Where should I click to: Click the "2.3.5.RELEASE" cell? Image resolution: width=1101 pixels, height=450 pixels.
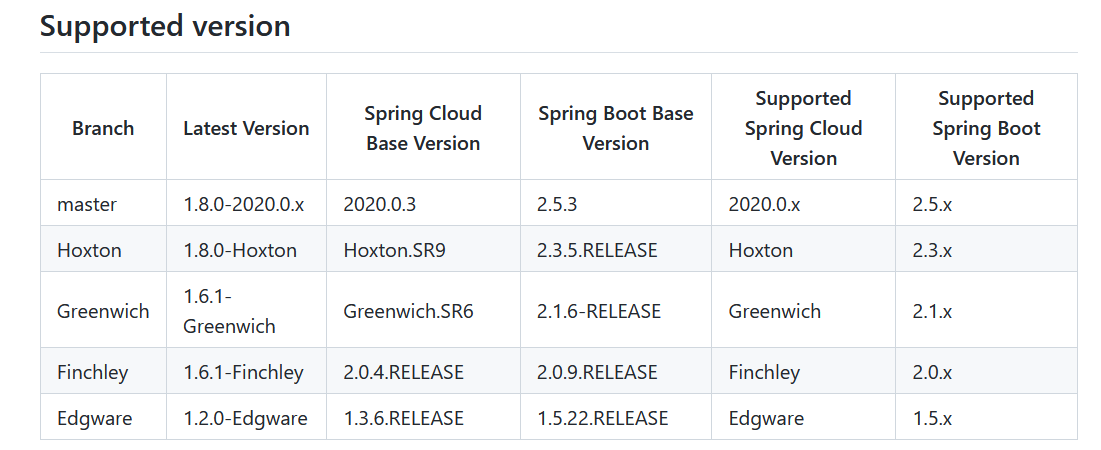597,250
